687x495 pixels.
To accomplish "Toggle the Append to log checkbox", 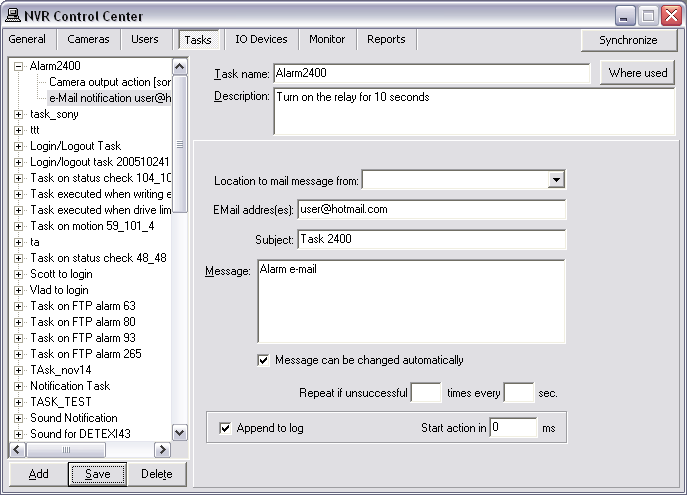I will click(225, 428).
